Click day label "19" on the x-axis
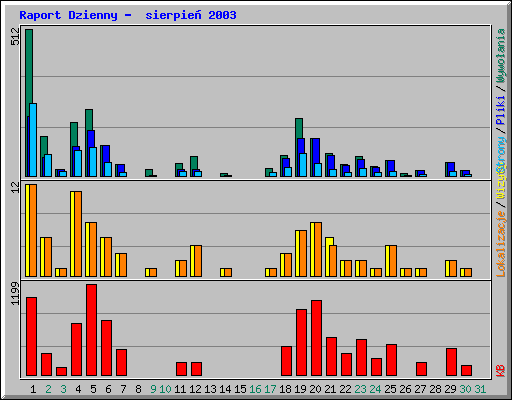This screenshot has height=400, width=512. click(300, 389)
